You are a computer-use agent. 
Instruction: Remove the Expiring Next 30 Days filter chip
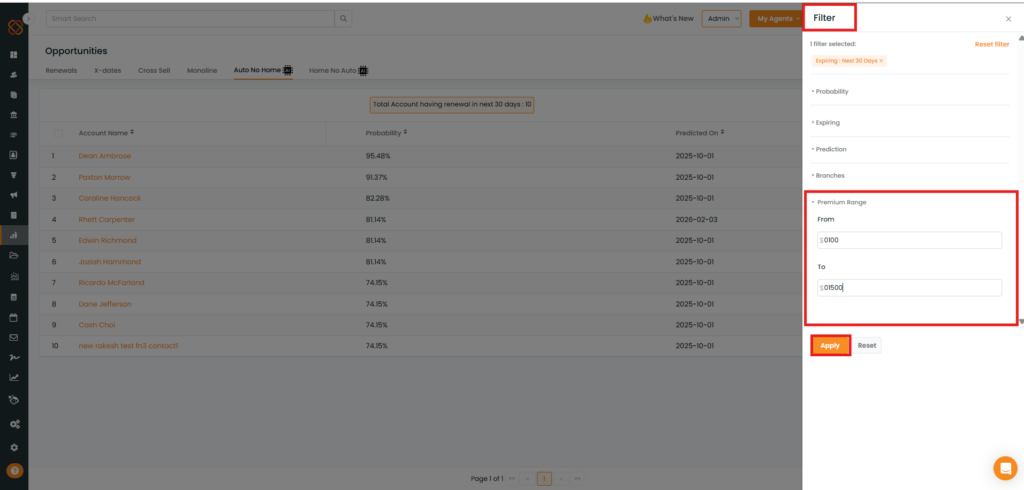point(881,61)
